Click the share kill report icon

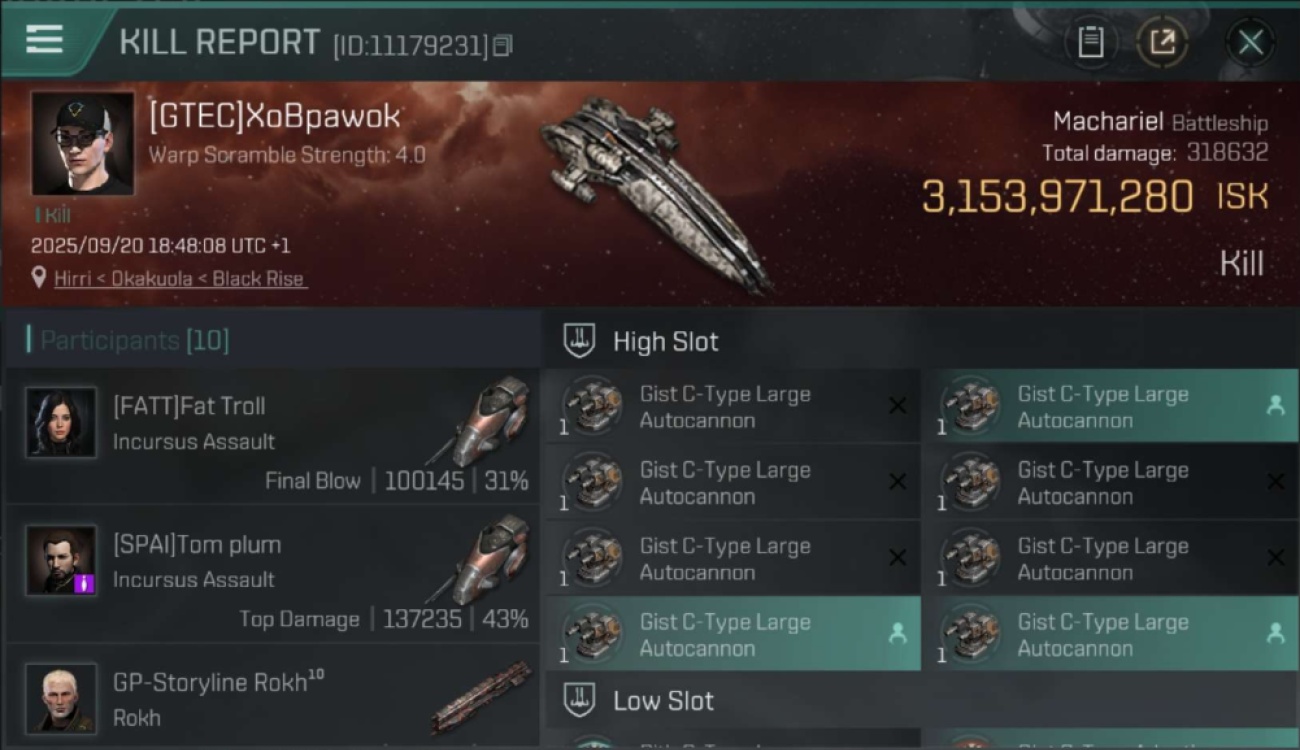pyautogui.click(x=1161, y=42)
